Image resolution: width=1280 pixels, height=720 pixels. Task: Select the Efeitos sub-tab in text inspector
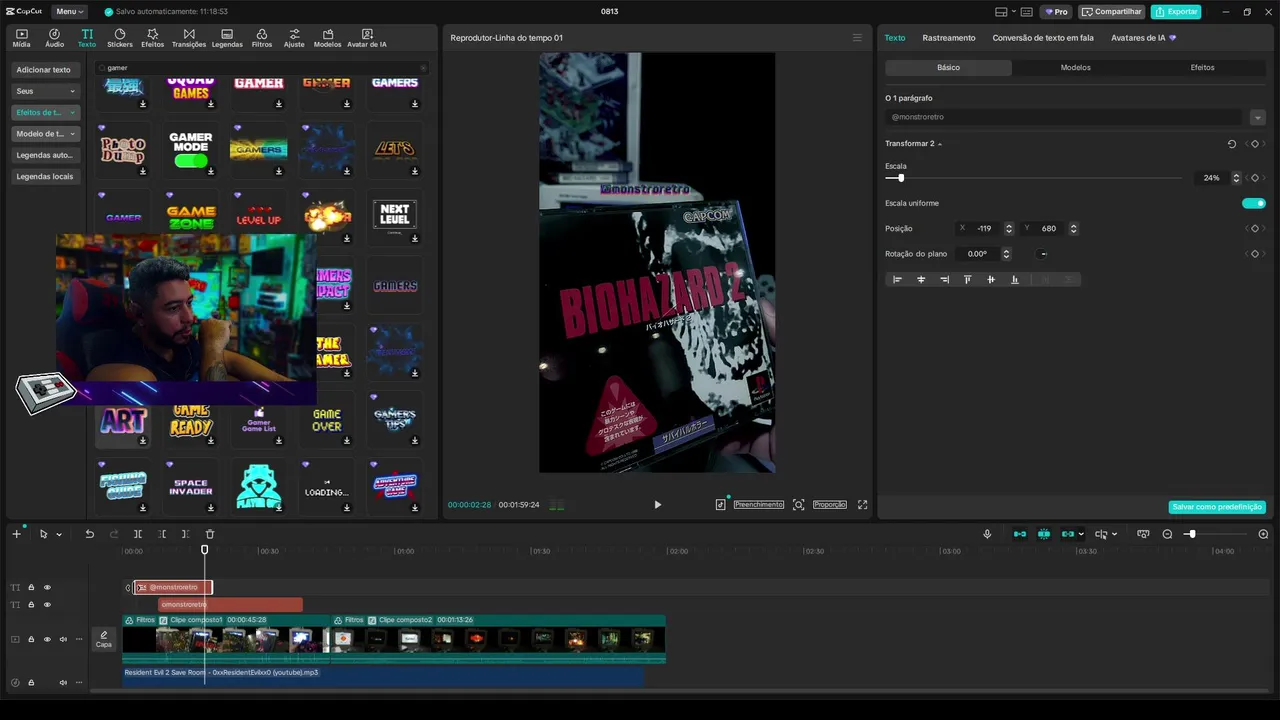(x=1202, y=68)
